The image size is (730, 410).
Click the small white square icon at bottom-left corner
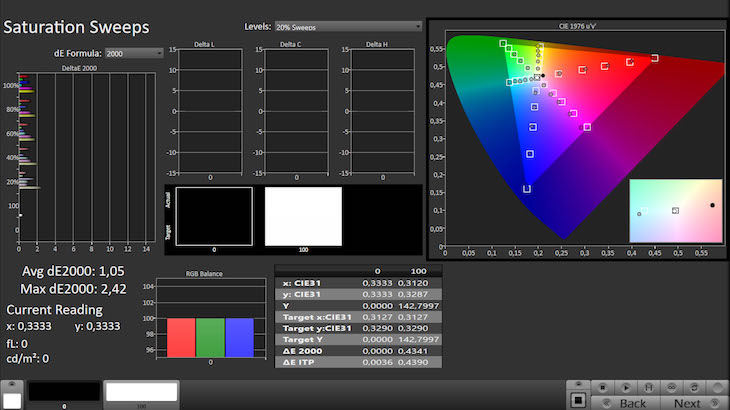[x=12, y=399]
